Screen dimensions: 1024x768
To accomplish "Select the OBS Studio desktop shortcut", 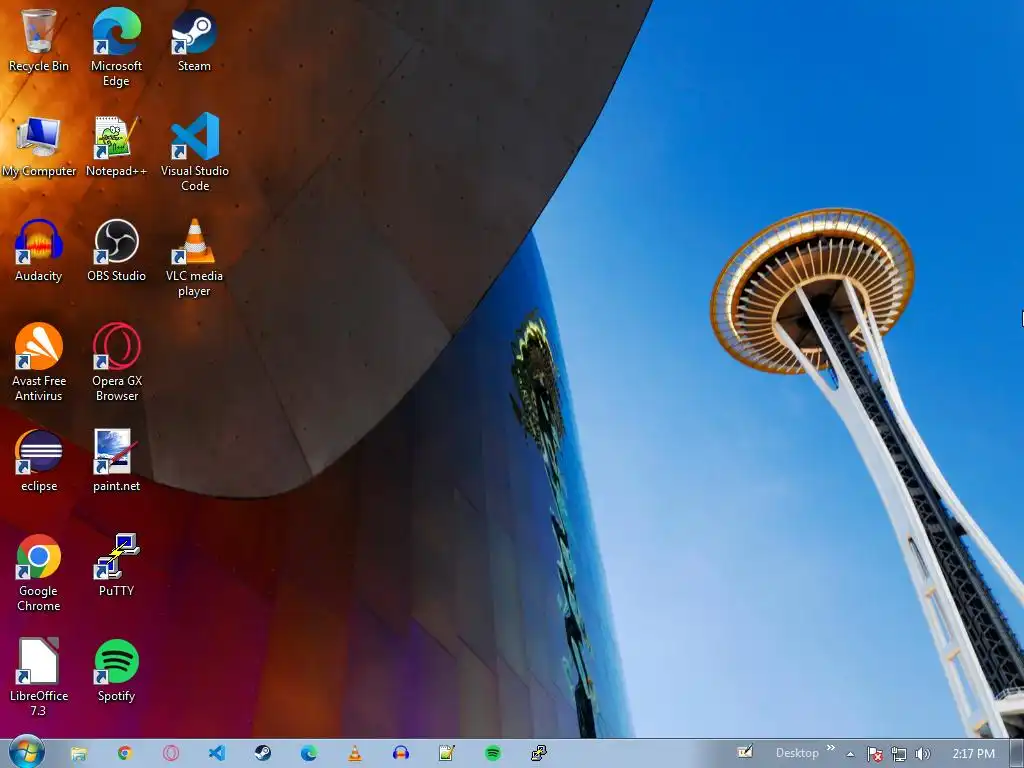I will coord(116,249).
